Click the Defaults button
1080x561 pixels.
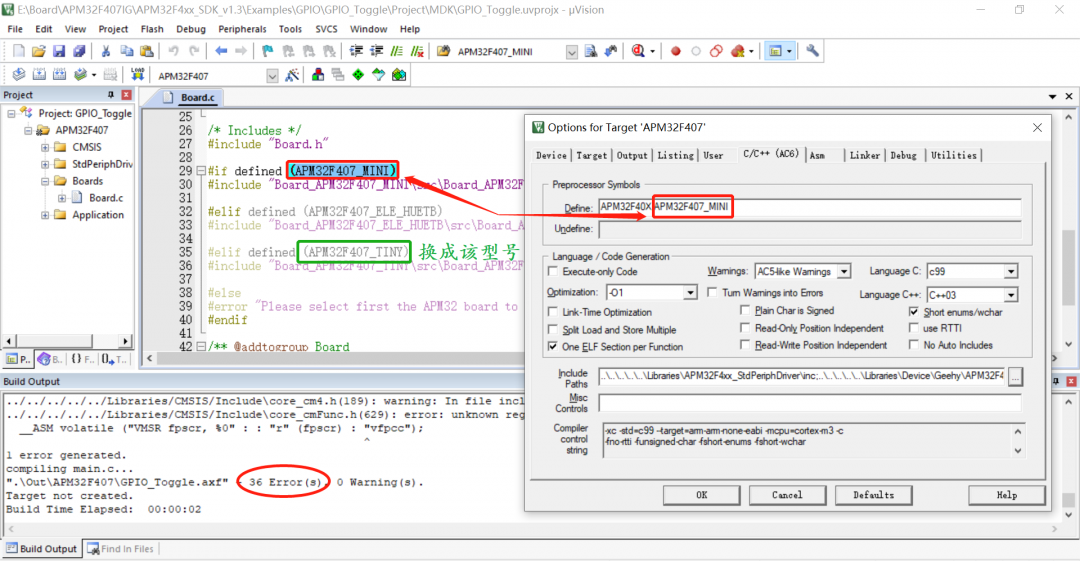[873, 495]
